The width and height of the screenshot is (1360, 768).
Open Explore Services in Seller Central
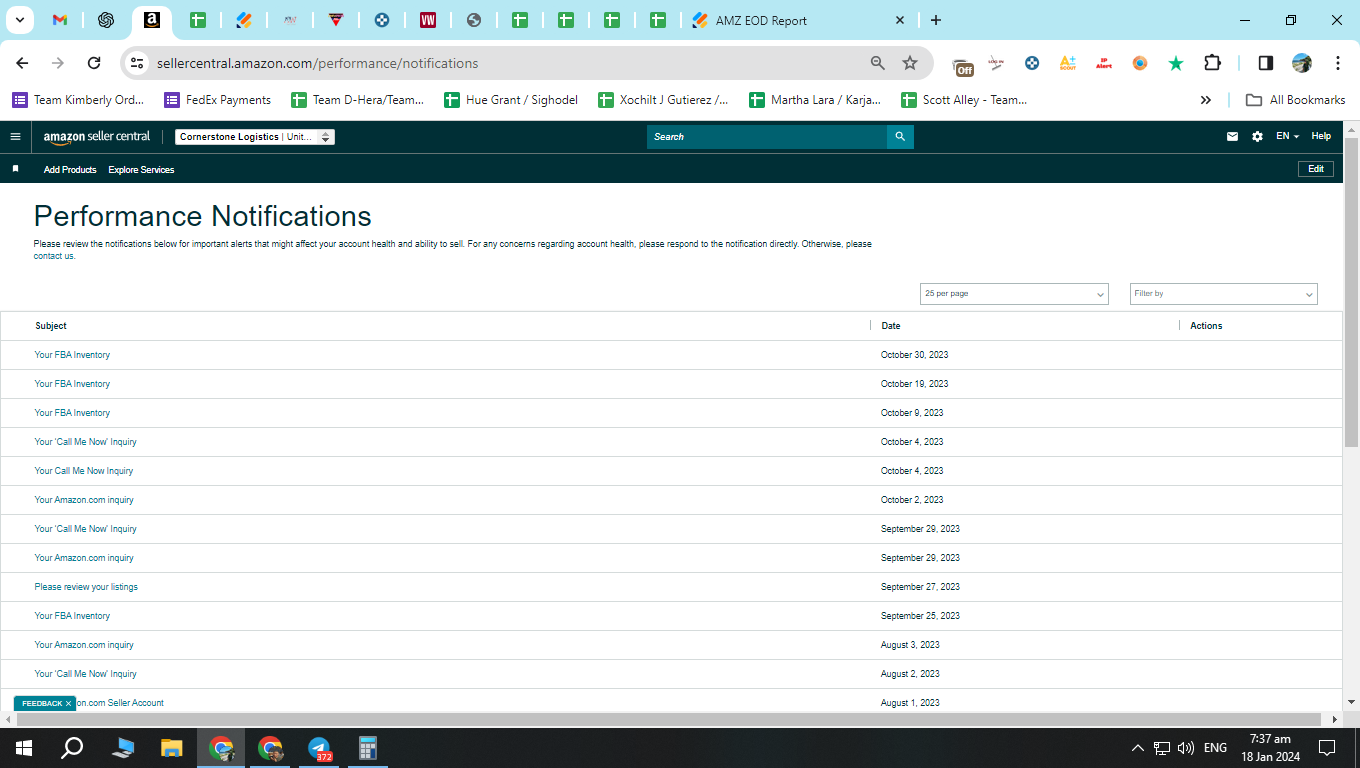pos(141,170)
